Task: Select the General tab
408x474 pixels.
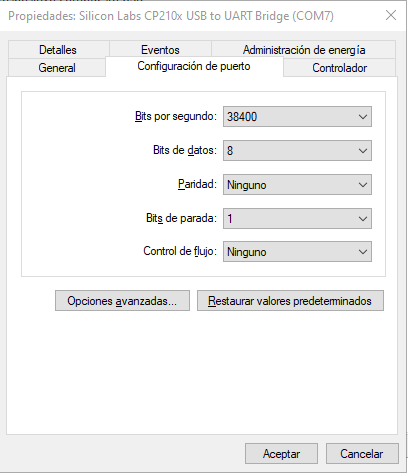Action: pos(57,68)
